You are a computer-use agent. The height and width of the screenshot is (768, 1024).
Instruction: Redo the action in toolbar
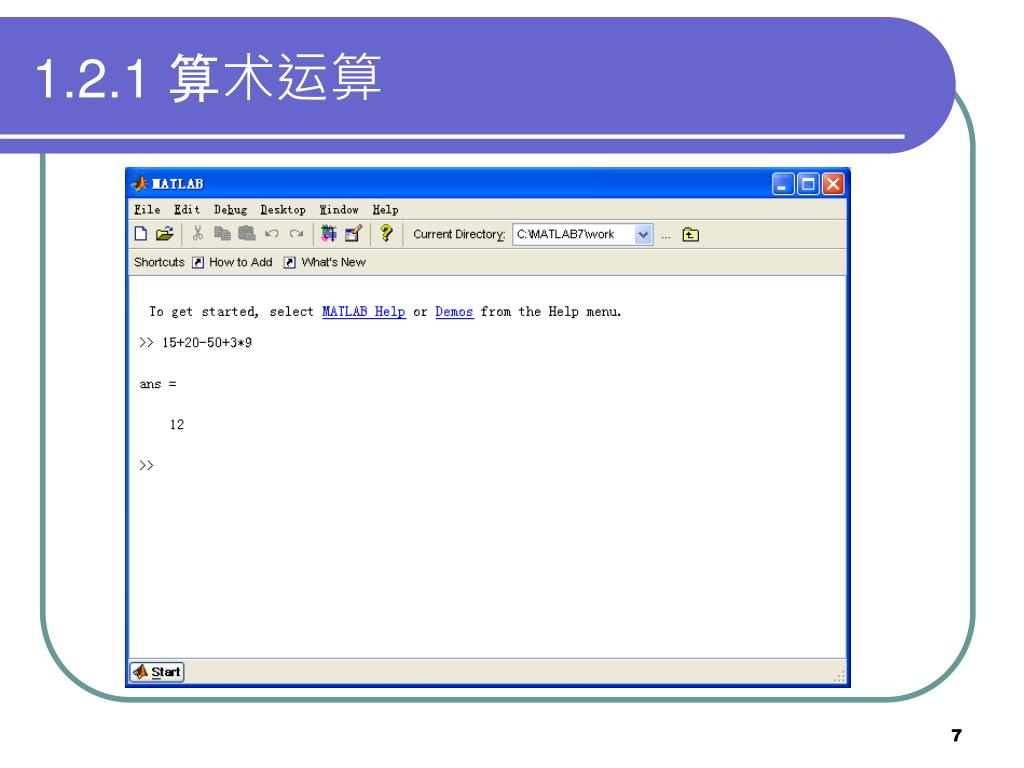point(296,234)
